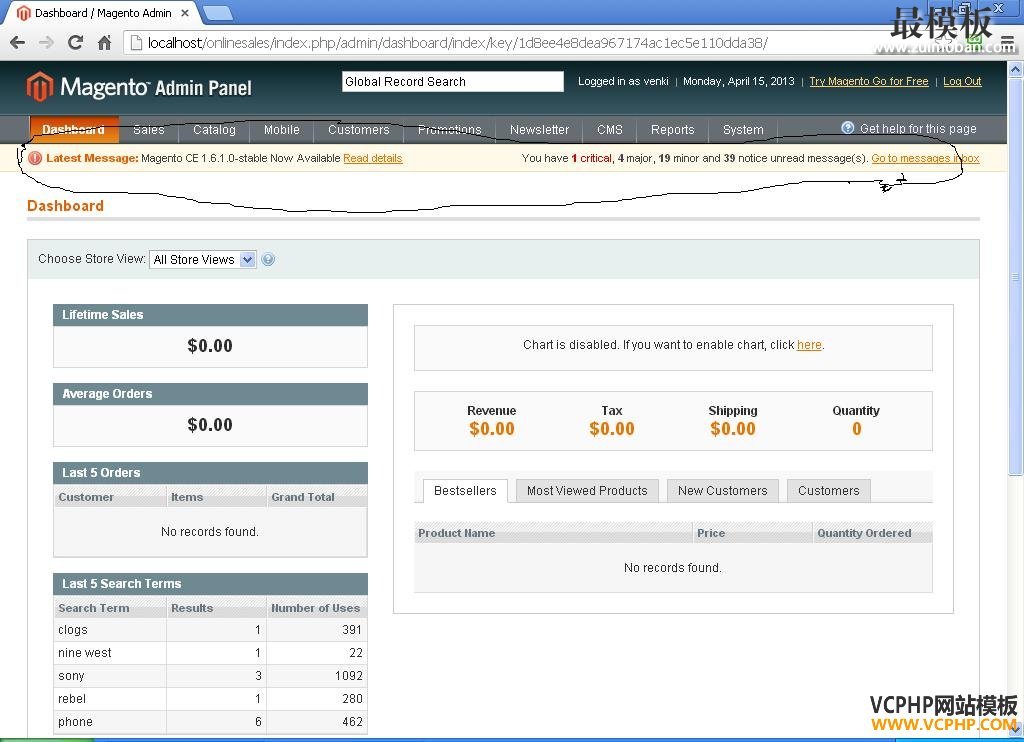Open the System menu
Image resolution: width=1024 pixels, height=742 pixels.
[743, 129]
